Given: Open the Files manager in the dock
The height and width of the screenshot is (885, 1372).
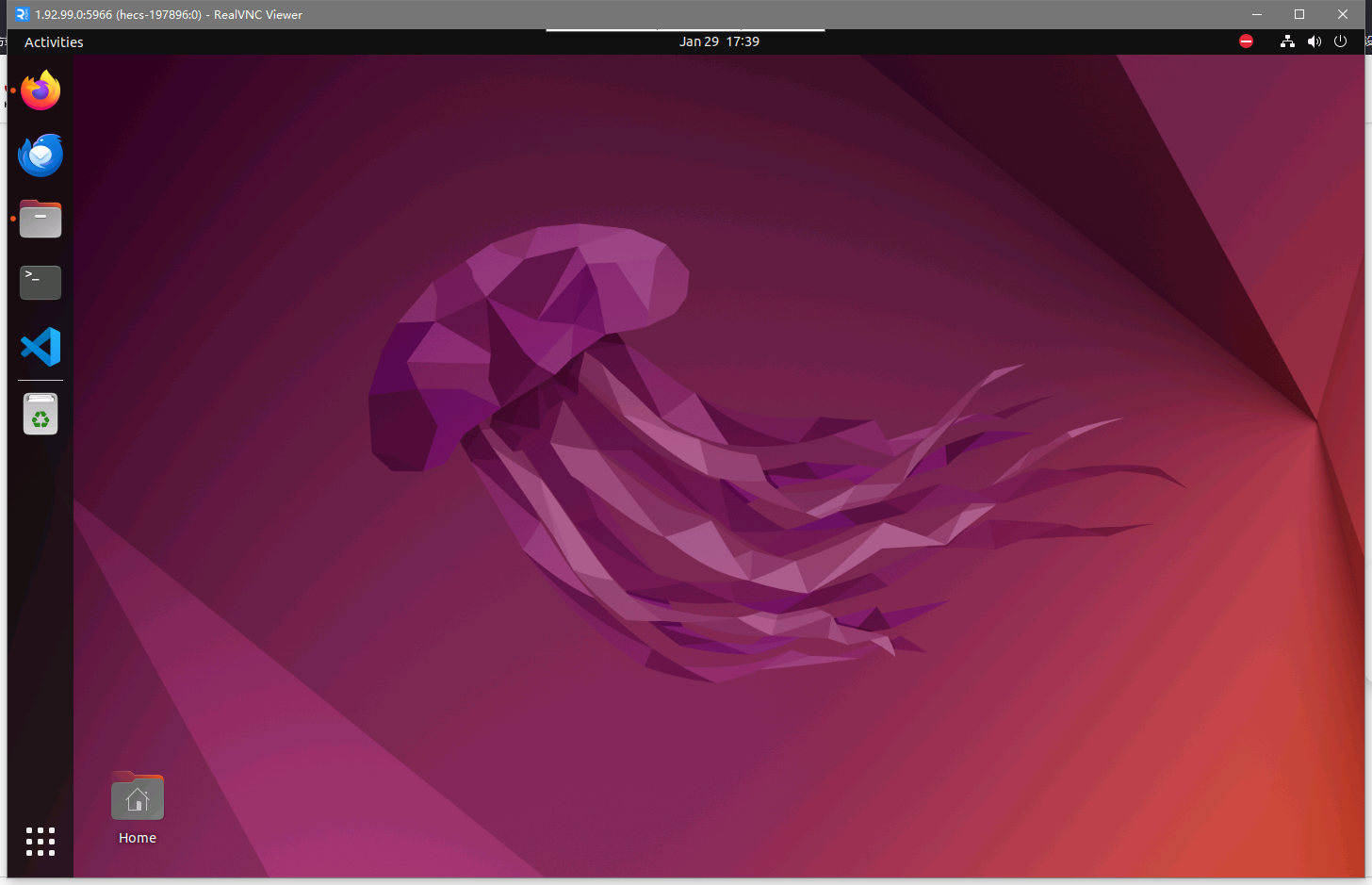Looking at the screenshot, I should pos(41,220).
